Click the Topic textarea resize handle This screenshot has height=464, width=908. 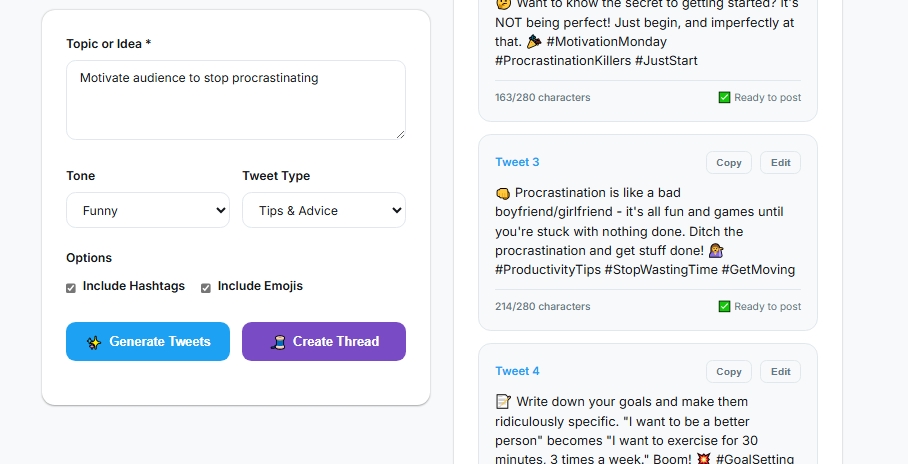pos(400,134)
